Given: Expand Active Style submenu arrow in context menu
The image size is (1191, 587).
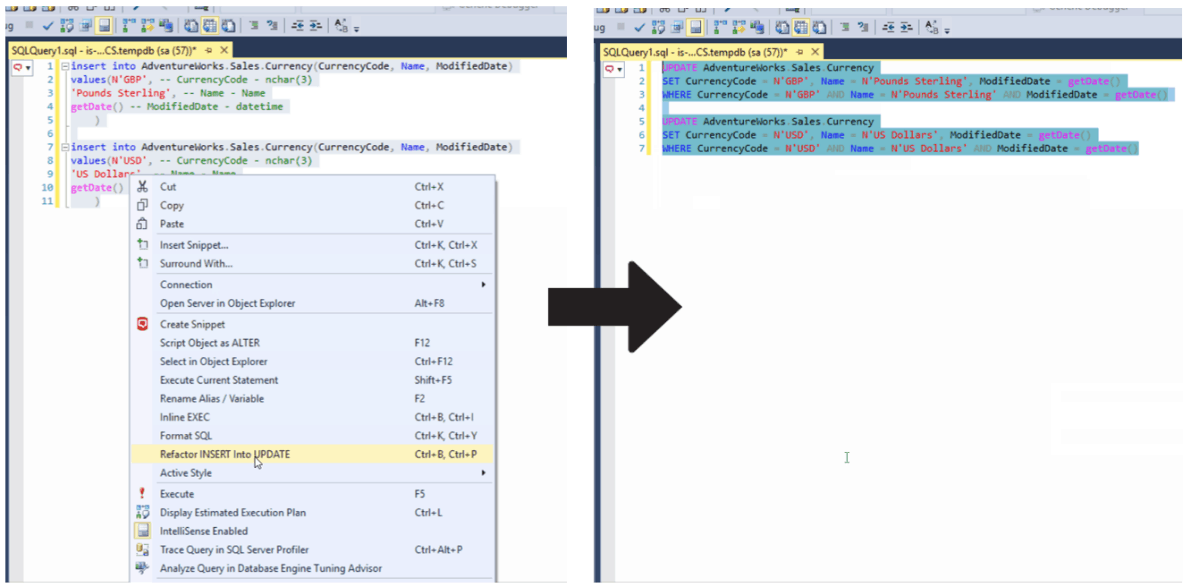Looking at the screenshot, I should coord(483,473).
